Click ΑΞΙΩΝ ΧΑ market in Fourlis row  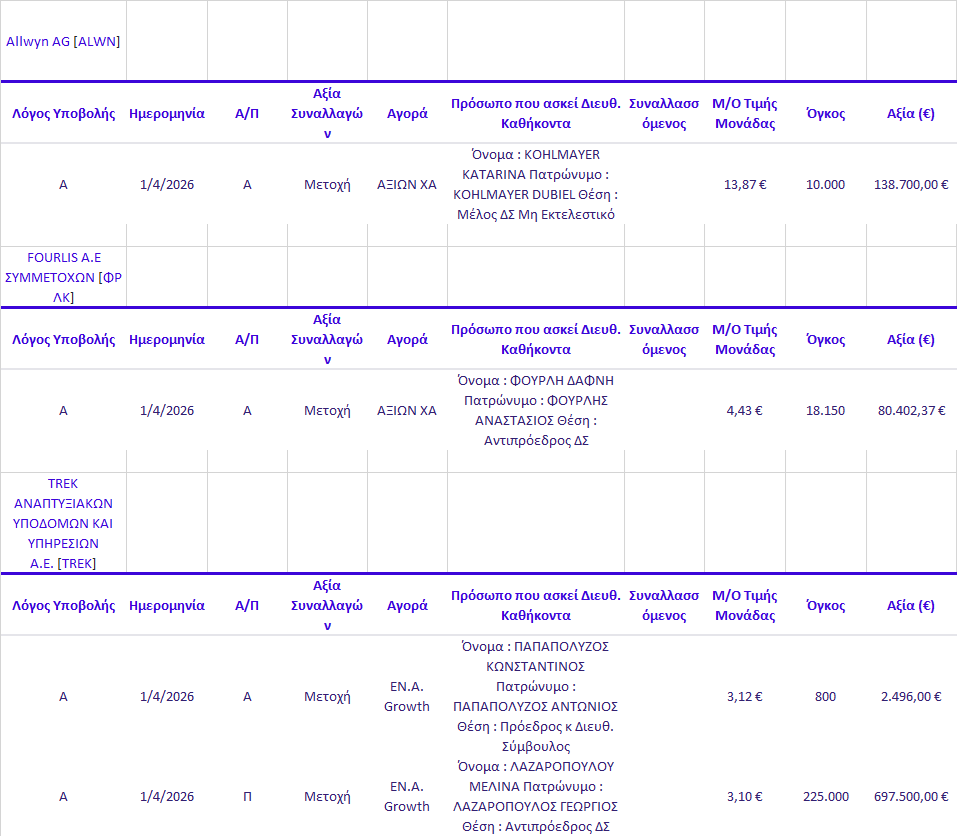point(406,411)
